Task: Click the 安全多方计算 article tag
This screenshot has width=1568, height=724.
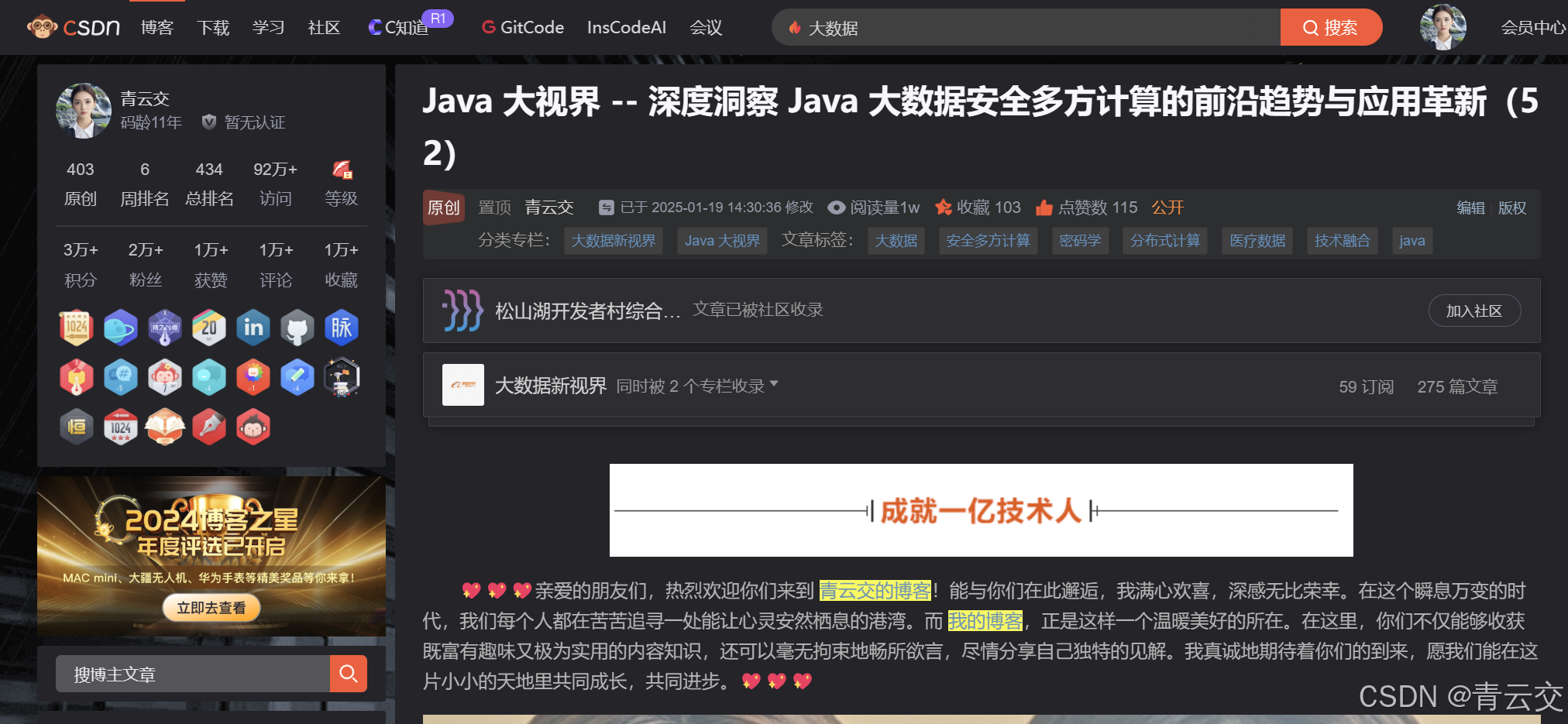Action: tap(989, 241)
